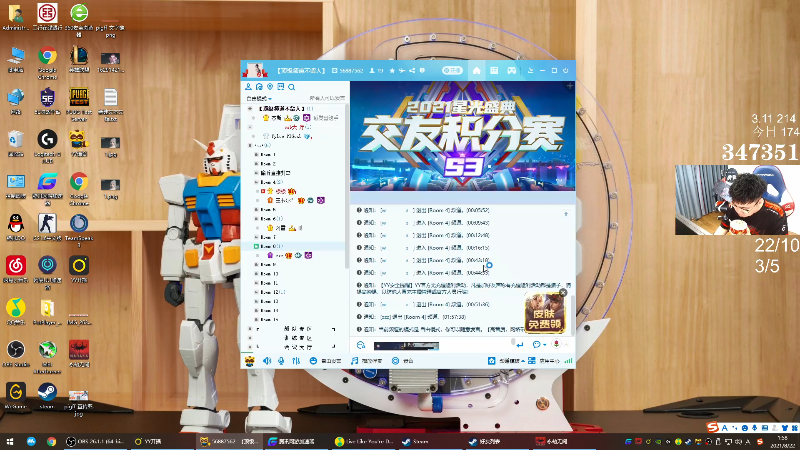Open the audio mixer settings icon
This screenshot has height=450, width=800.
tap(296, 361)
